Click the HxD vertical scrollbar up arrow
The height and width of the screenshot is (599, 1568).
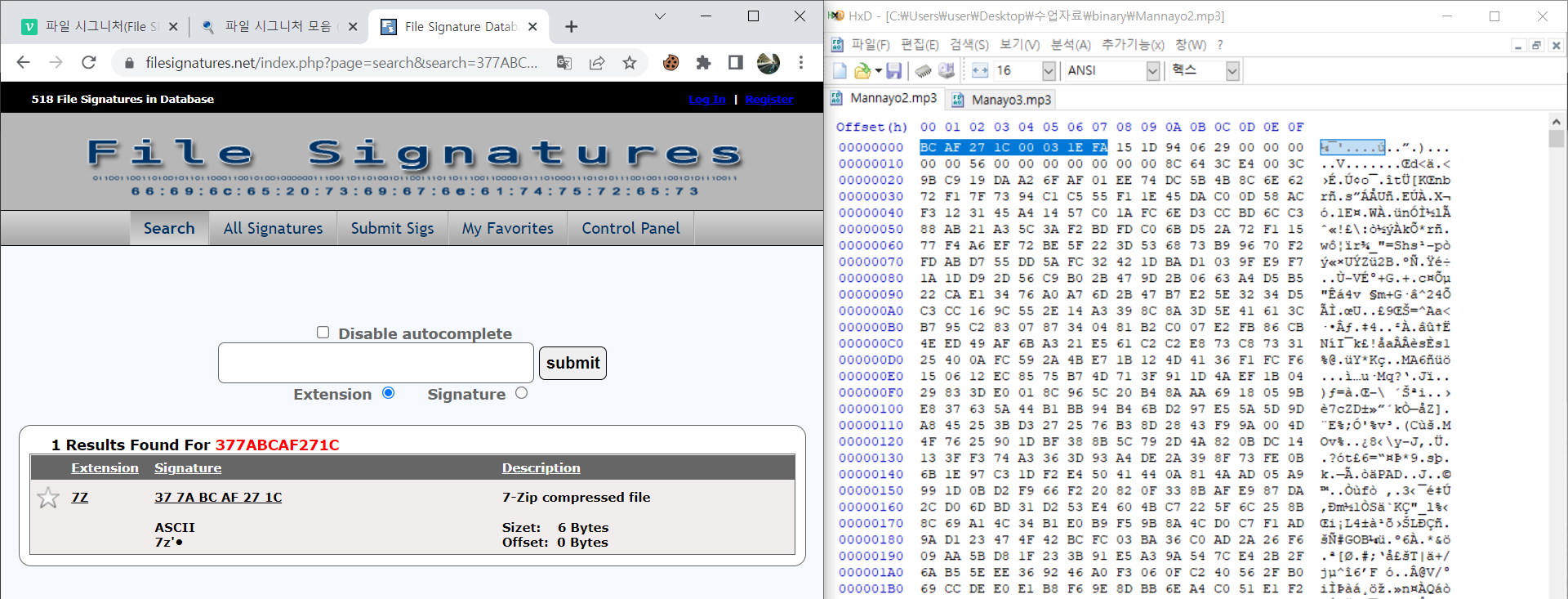(x=1557, y=122)
